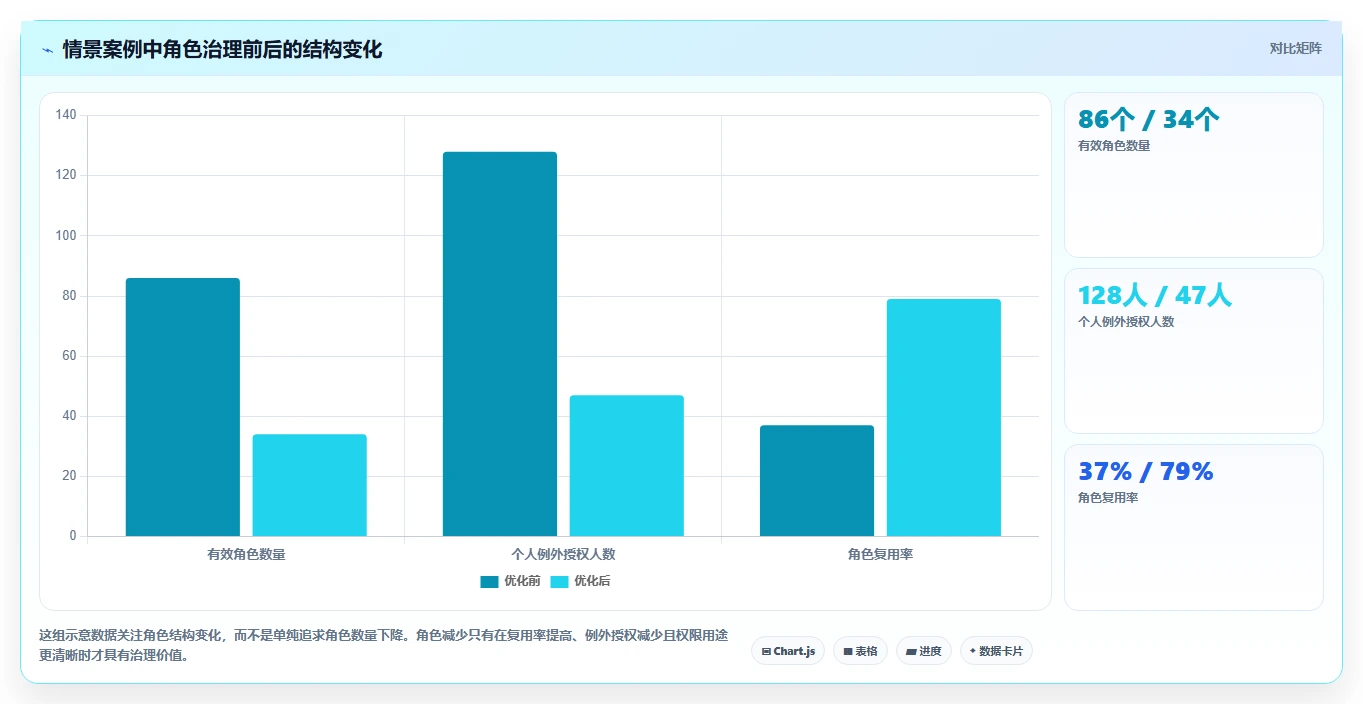This screenshot has height=704, width=1363.
Task: Toggle the 优化后 dataset in the legend
Action: point(580,581)
